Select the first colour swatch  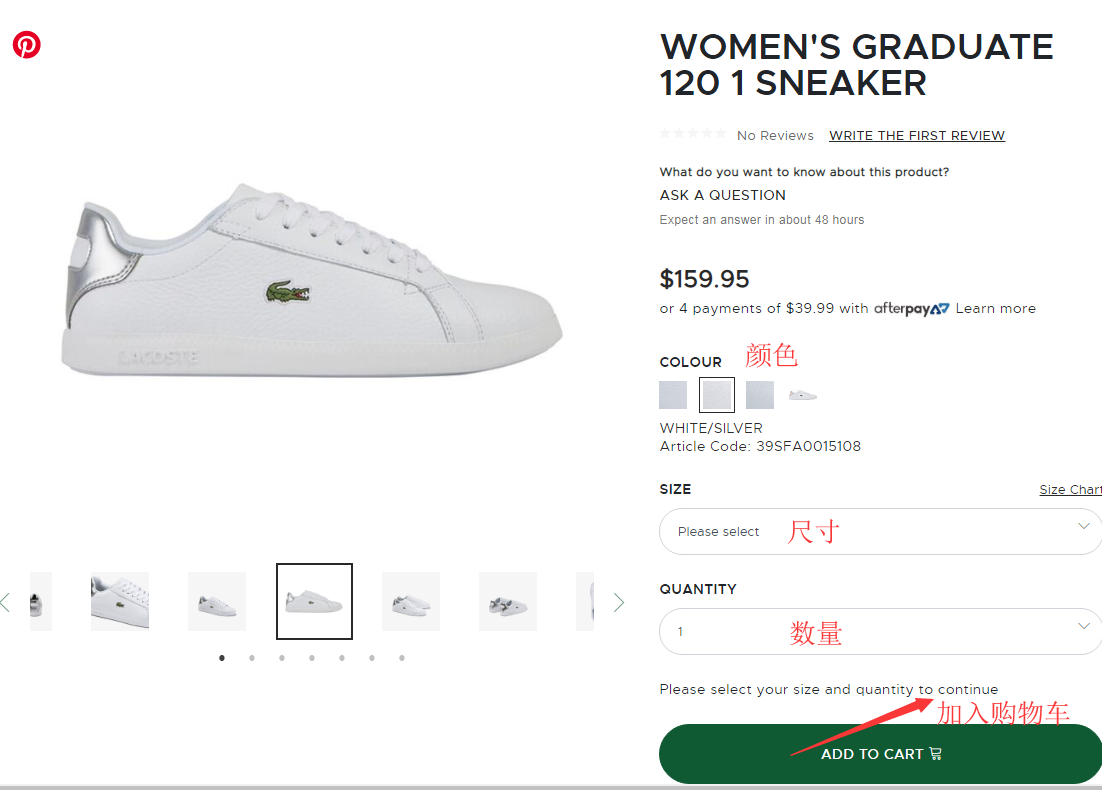(x=673, y=395)
